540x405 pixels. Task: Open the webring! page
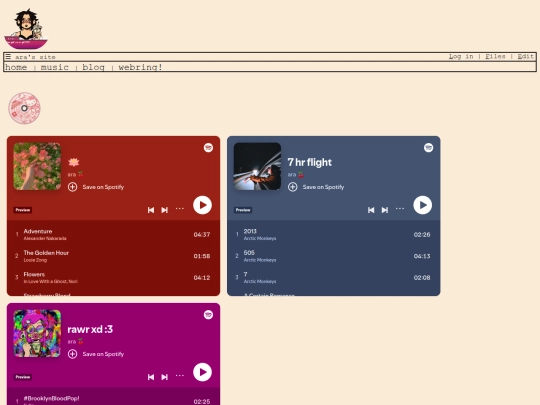140,67
